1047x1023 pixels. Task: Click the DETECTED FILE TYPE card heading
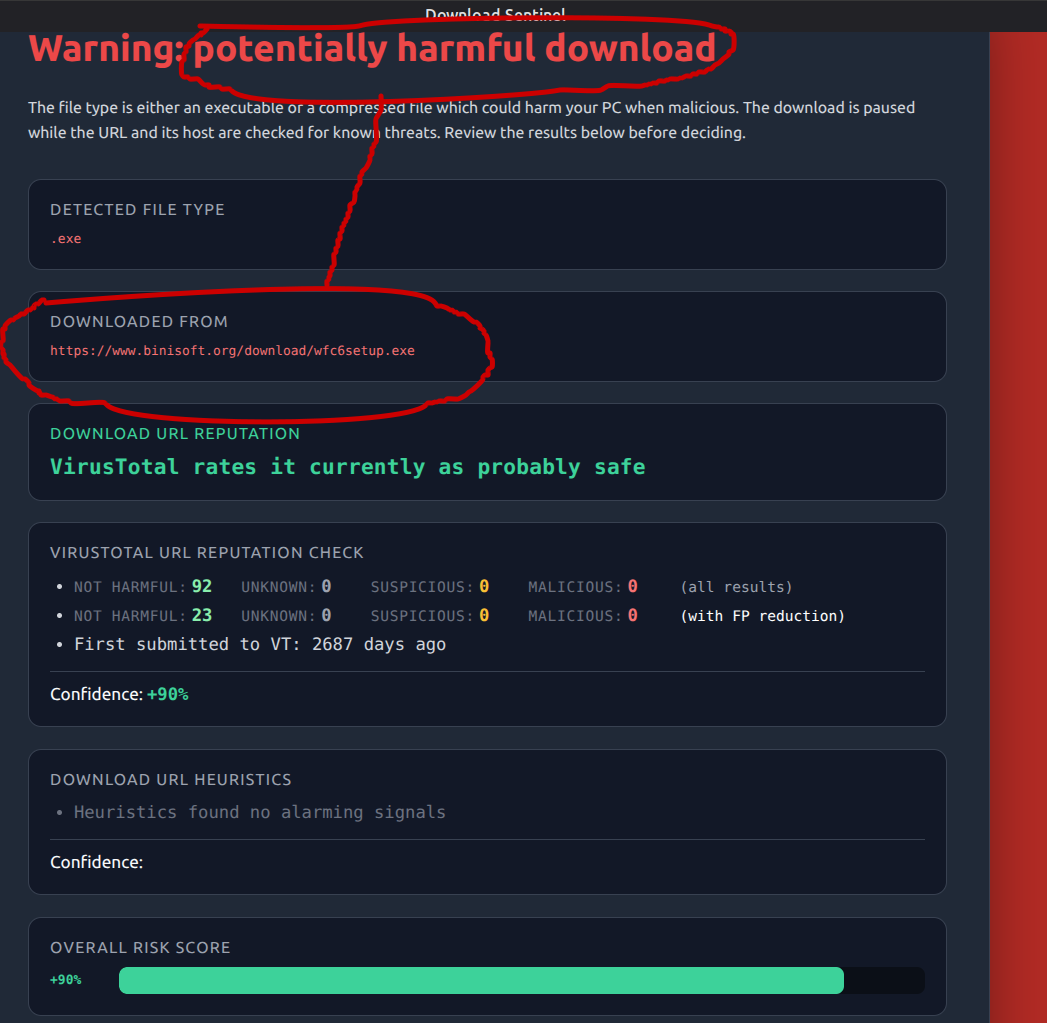coord(138,210)
